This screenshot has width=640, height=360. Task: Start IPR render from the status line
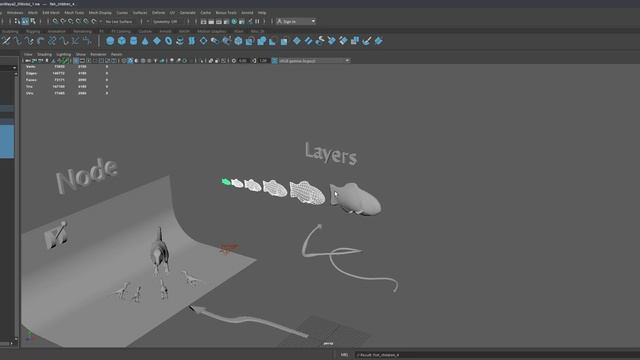pyautogui.click(x=219, y=22)
